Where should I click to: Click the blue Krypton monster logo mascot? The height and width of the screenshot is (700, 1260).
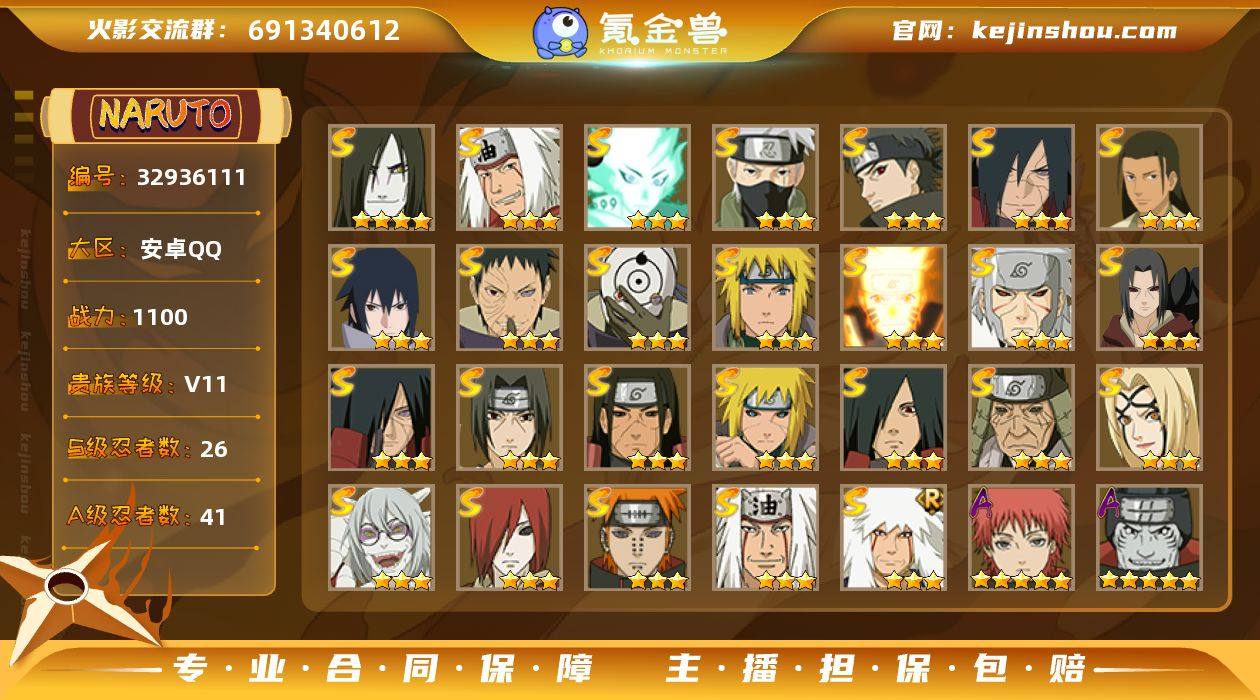(x=559, y=31)
